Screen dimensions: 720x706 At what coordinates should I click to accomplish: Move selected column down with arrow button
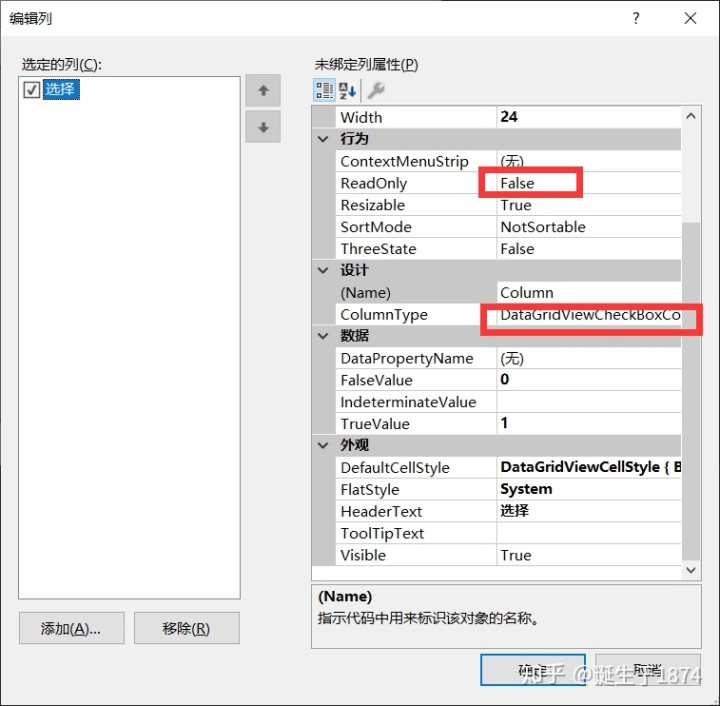click(263, 127)
